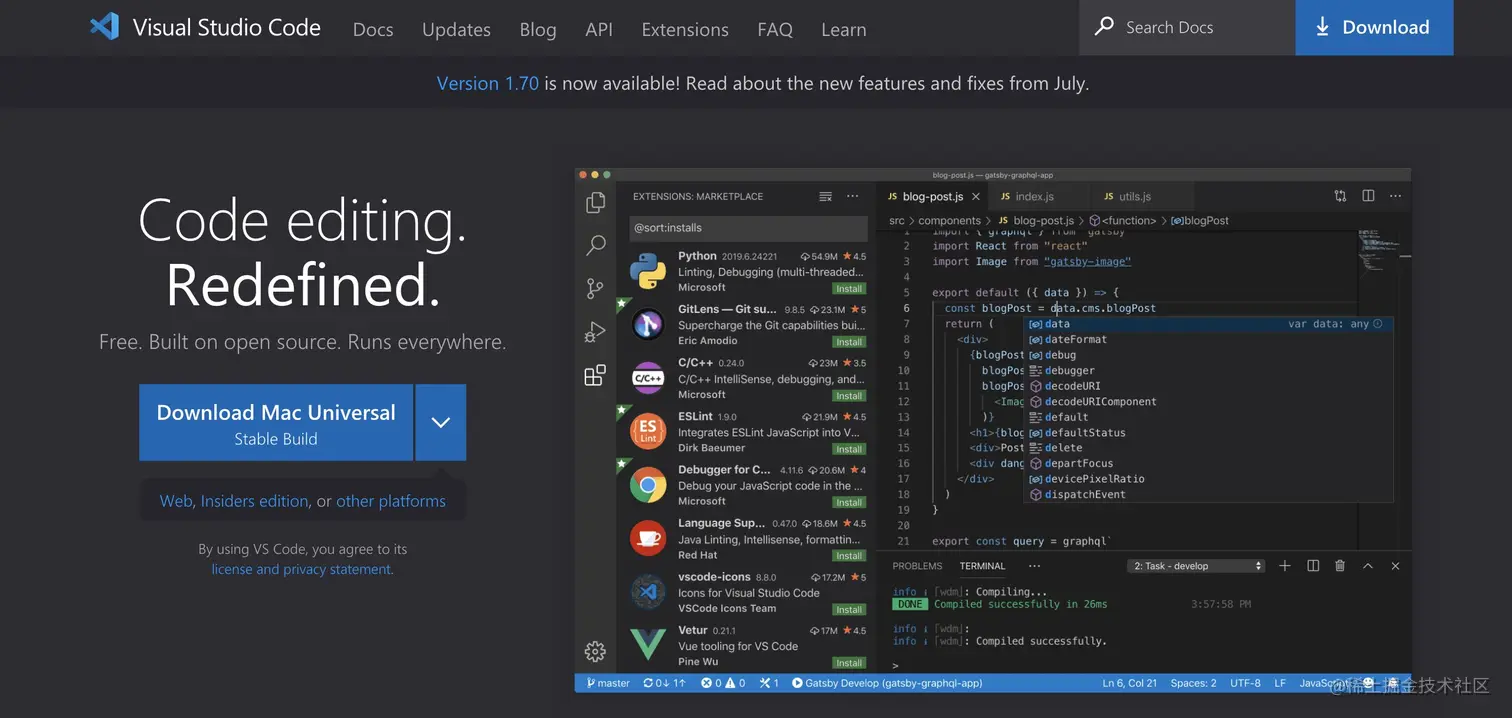Expand download options dropdown arrow
This screenshot has width=1512, height=718.
pos(441,422)
